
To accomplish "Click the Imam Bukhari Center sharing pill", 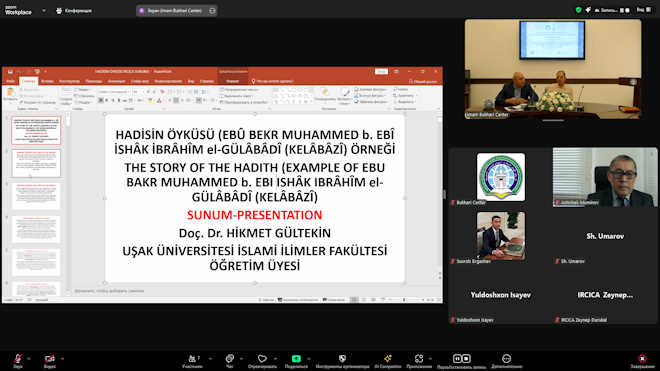I will [x=177, y=11].
